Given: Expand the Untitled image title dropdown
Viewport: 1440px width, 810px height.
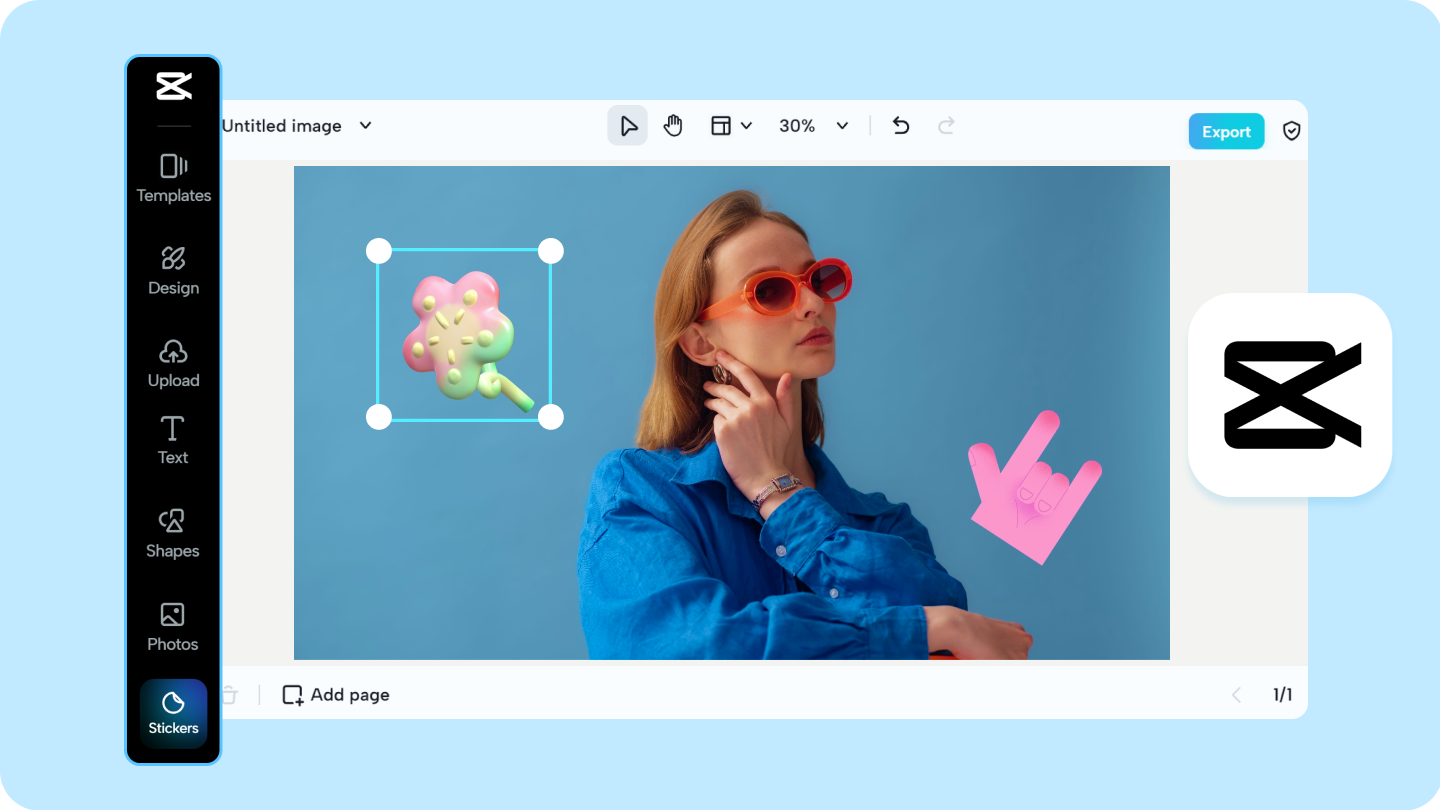Looking at the screenshot, I should (x=366, y=126).
